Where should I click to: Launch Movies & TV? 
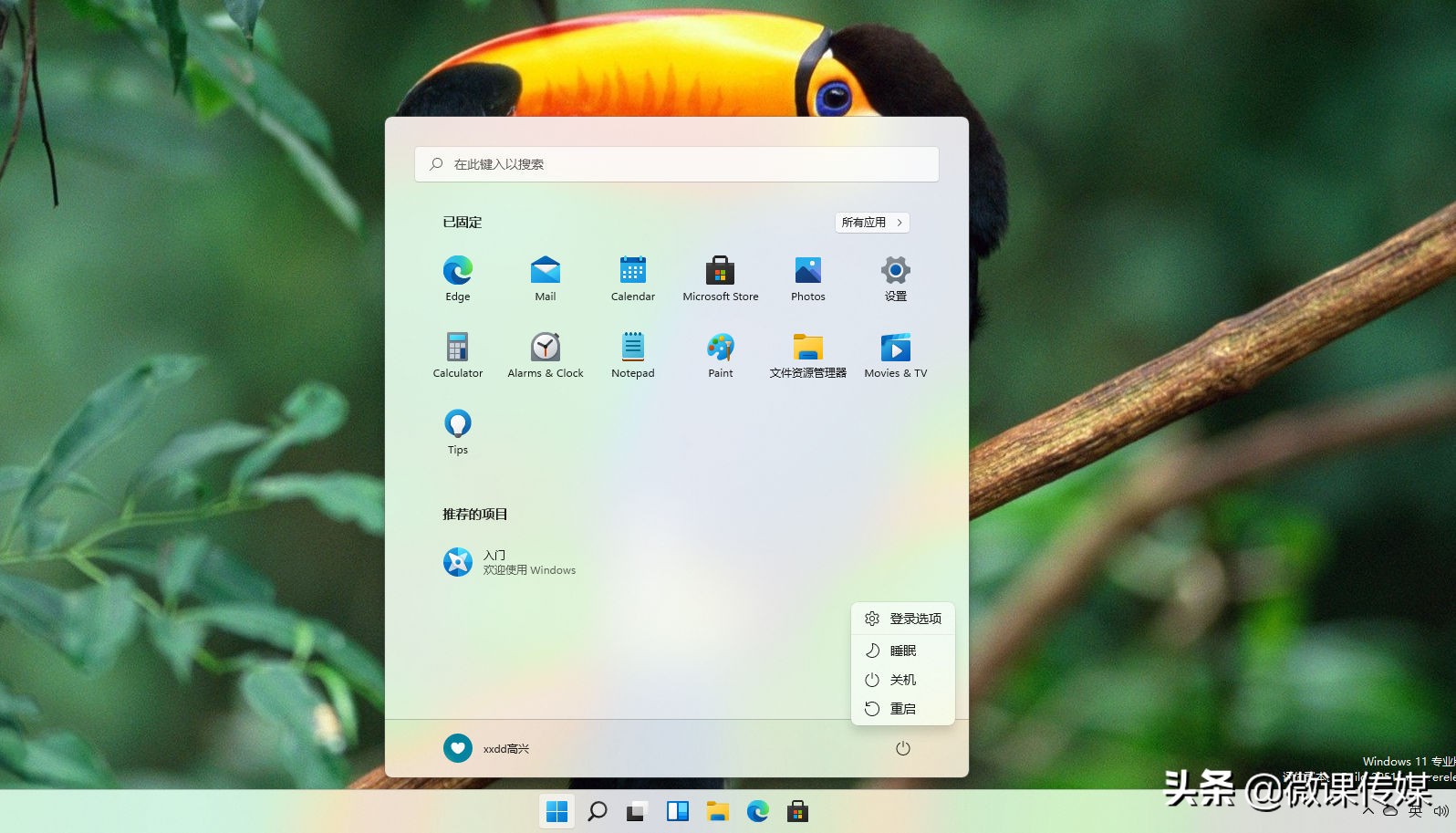[896, 355]
